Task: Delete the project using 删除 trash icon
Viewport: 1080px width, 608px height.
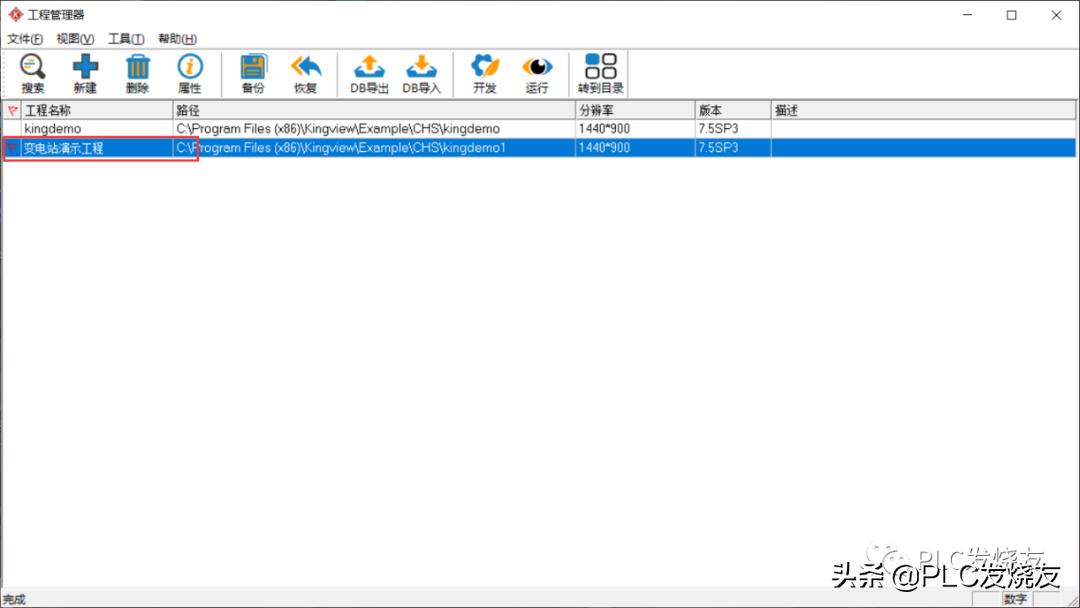Action: 137,74
